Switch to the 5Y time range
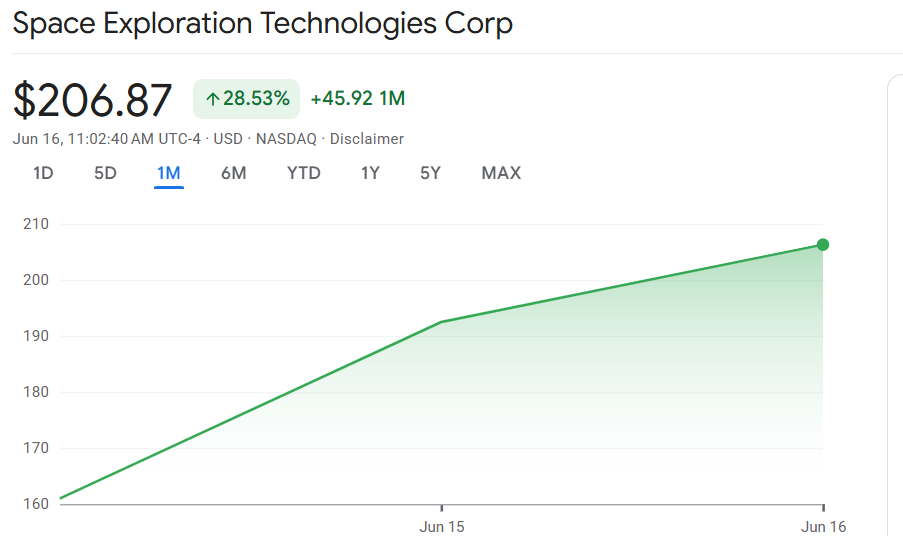Viewport: 903px width, 536px height. tap(430, 173)
